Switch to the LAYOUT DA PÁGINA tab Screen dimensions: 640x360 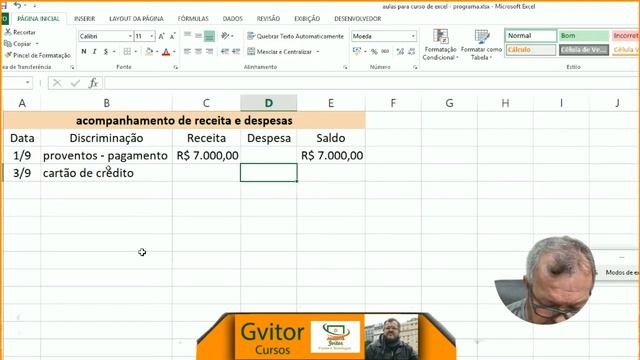point(136,19)
